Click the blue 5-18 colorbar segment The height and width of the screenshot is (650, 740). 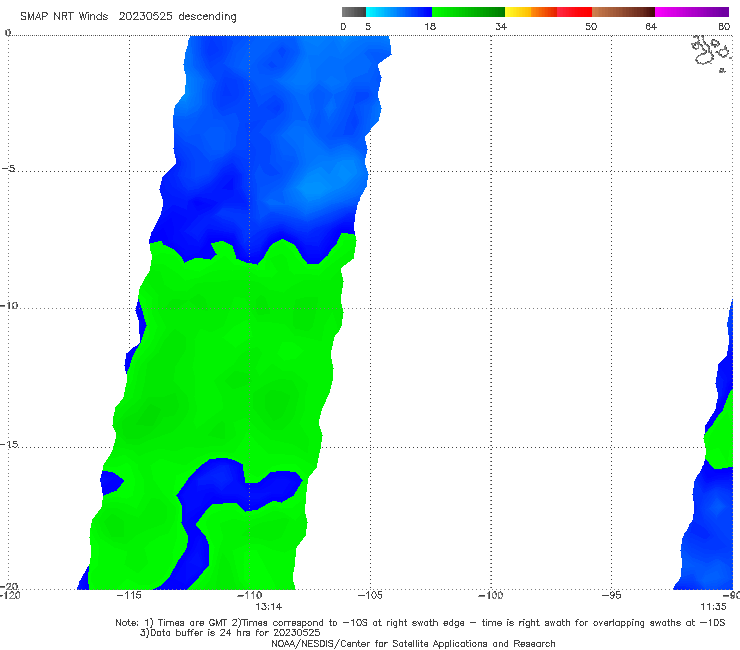pos(399,12)
